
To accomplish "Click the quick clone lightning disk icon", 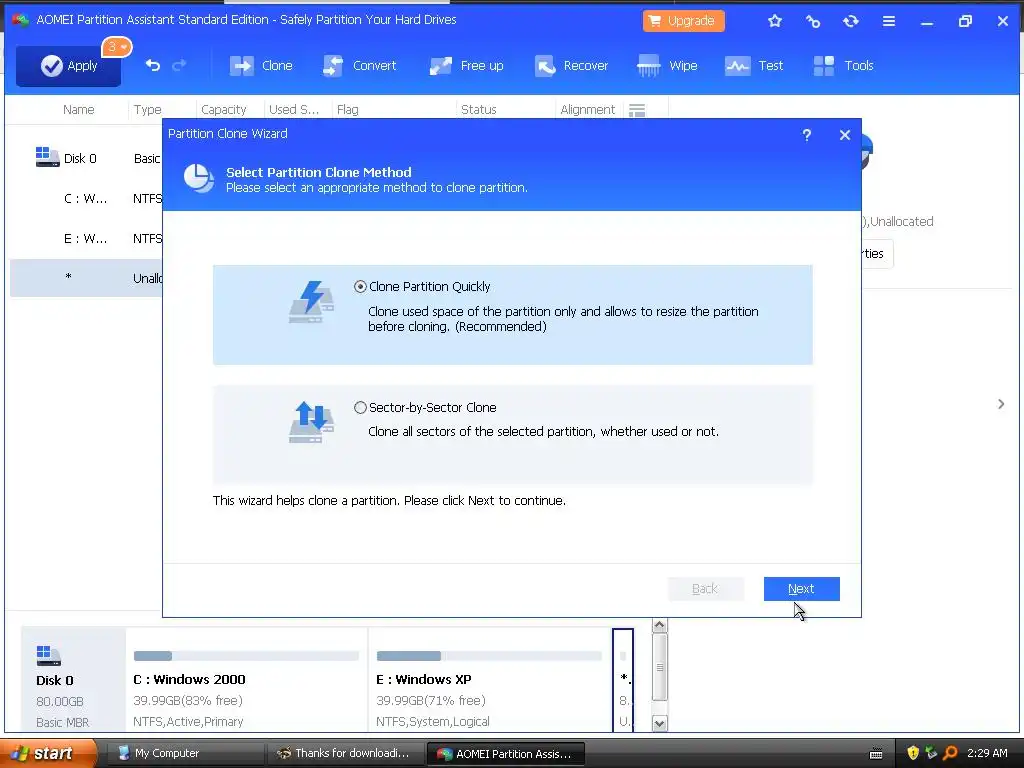I will click(x=312, y=301).
